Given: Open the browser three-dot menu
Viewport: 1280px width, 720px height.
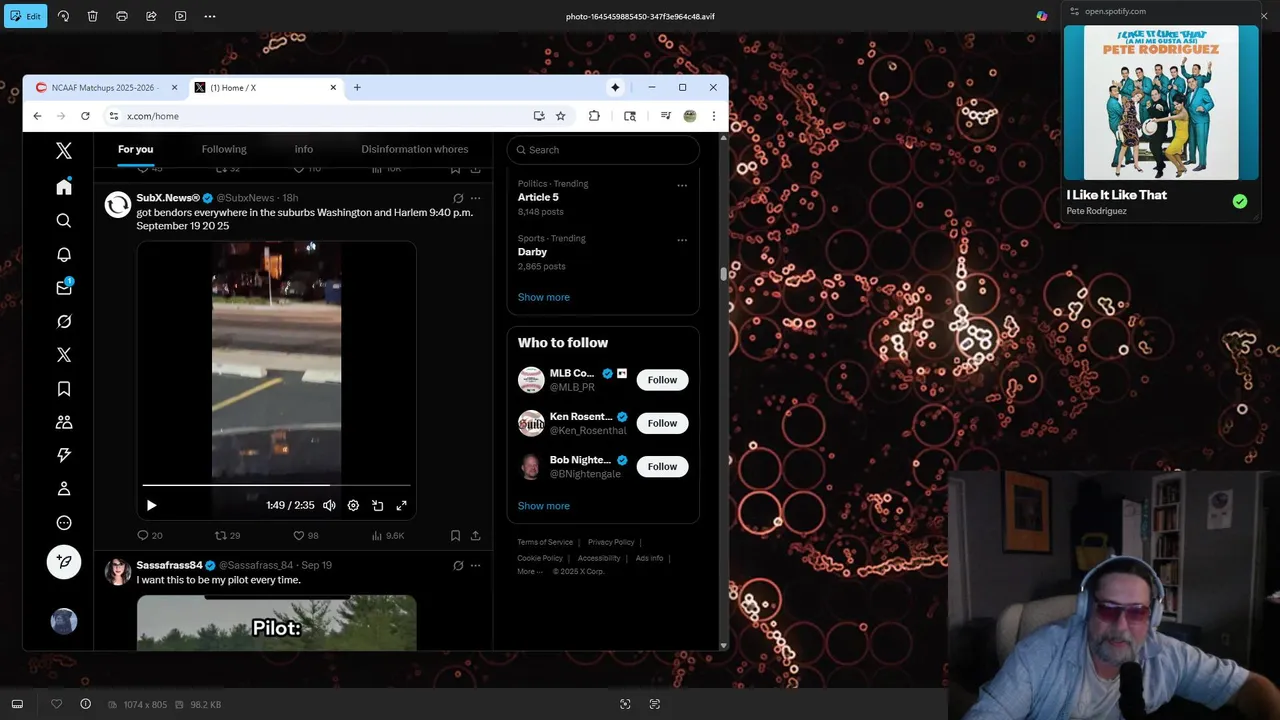Looking at the screenshot, I should pyautogui.click(x=713, y=116).
